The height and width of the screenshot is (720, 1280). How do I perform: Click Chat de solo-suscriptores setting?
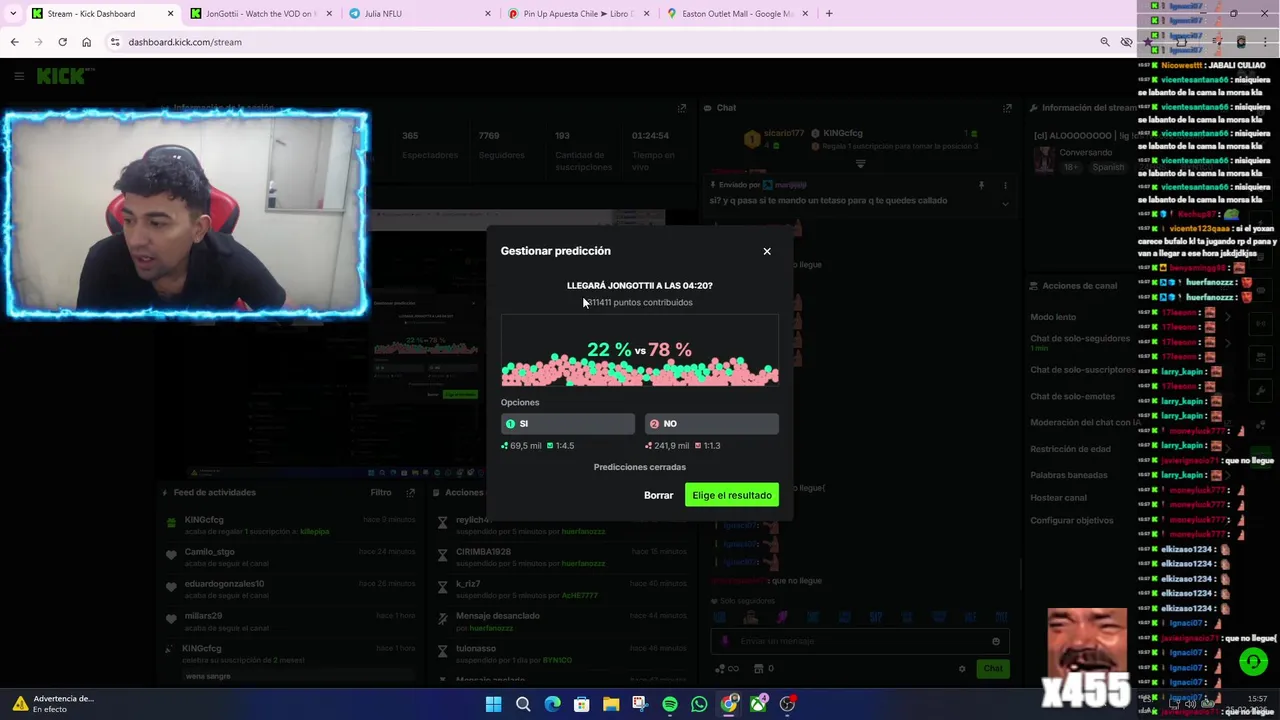pos(1083,370)
